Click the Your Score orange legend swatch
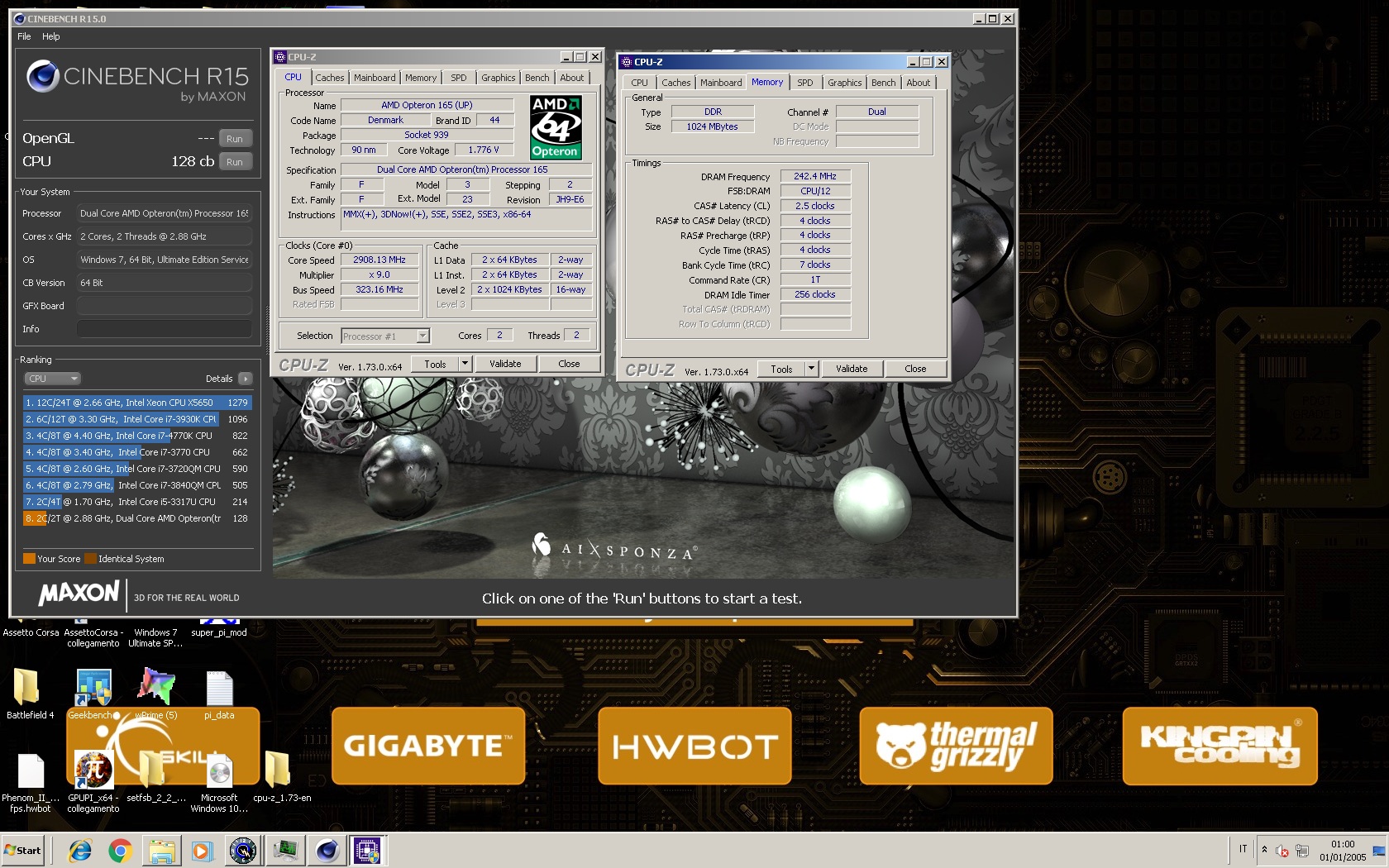This screenshot has height=868, width=1389. [x=29, y=559]
